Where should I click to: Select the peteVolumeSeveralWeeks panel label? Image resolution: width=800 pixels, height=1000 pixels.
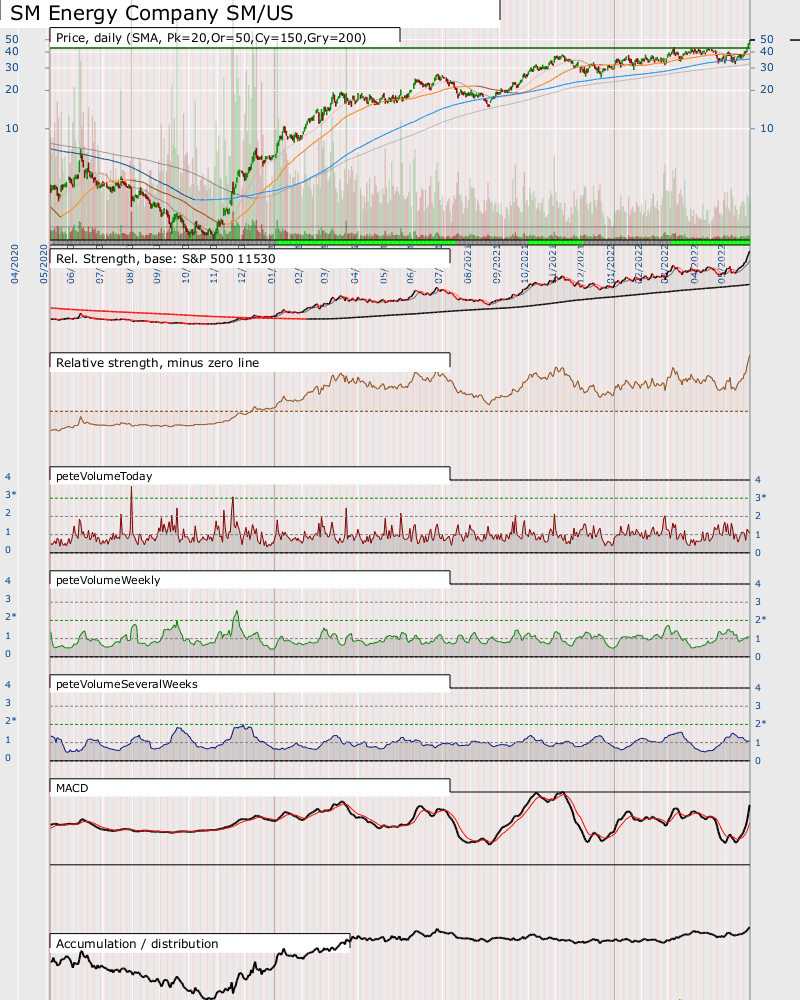[x=126, y=684]
